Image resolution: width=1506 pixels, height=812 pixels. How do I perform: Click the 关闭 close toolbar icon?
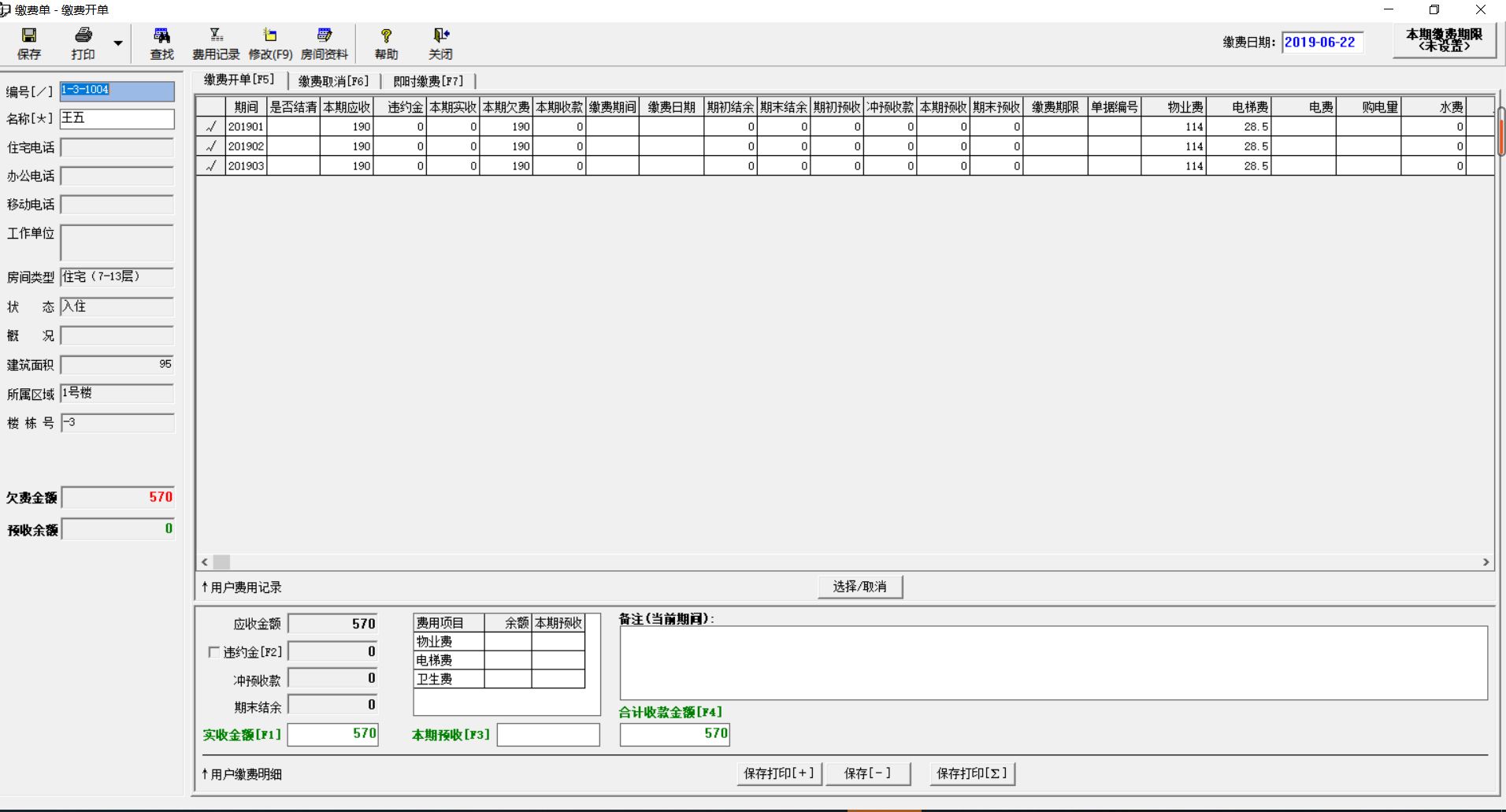[x=440, y=43]
